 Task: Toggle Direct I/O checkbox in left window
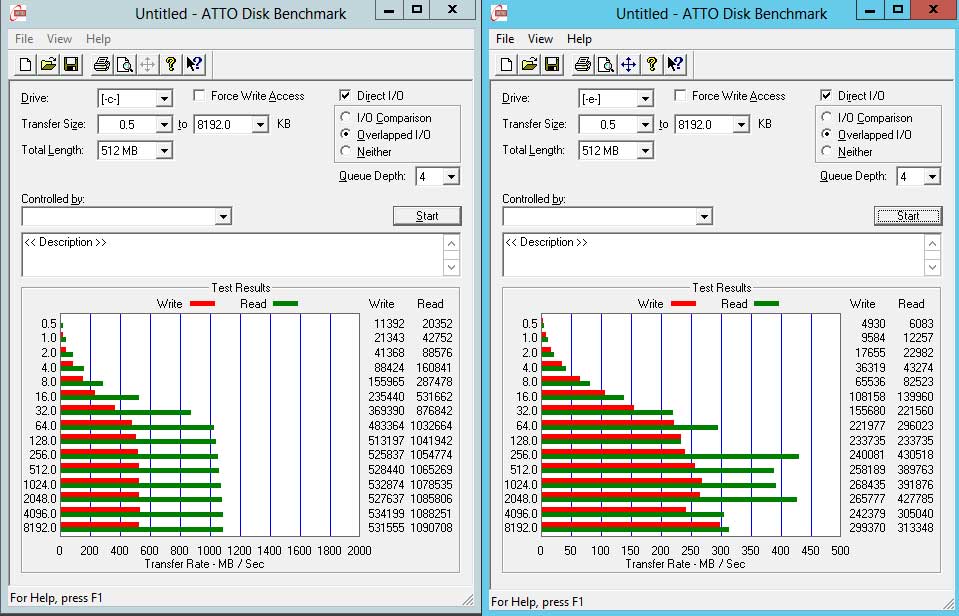345,95
